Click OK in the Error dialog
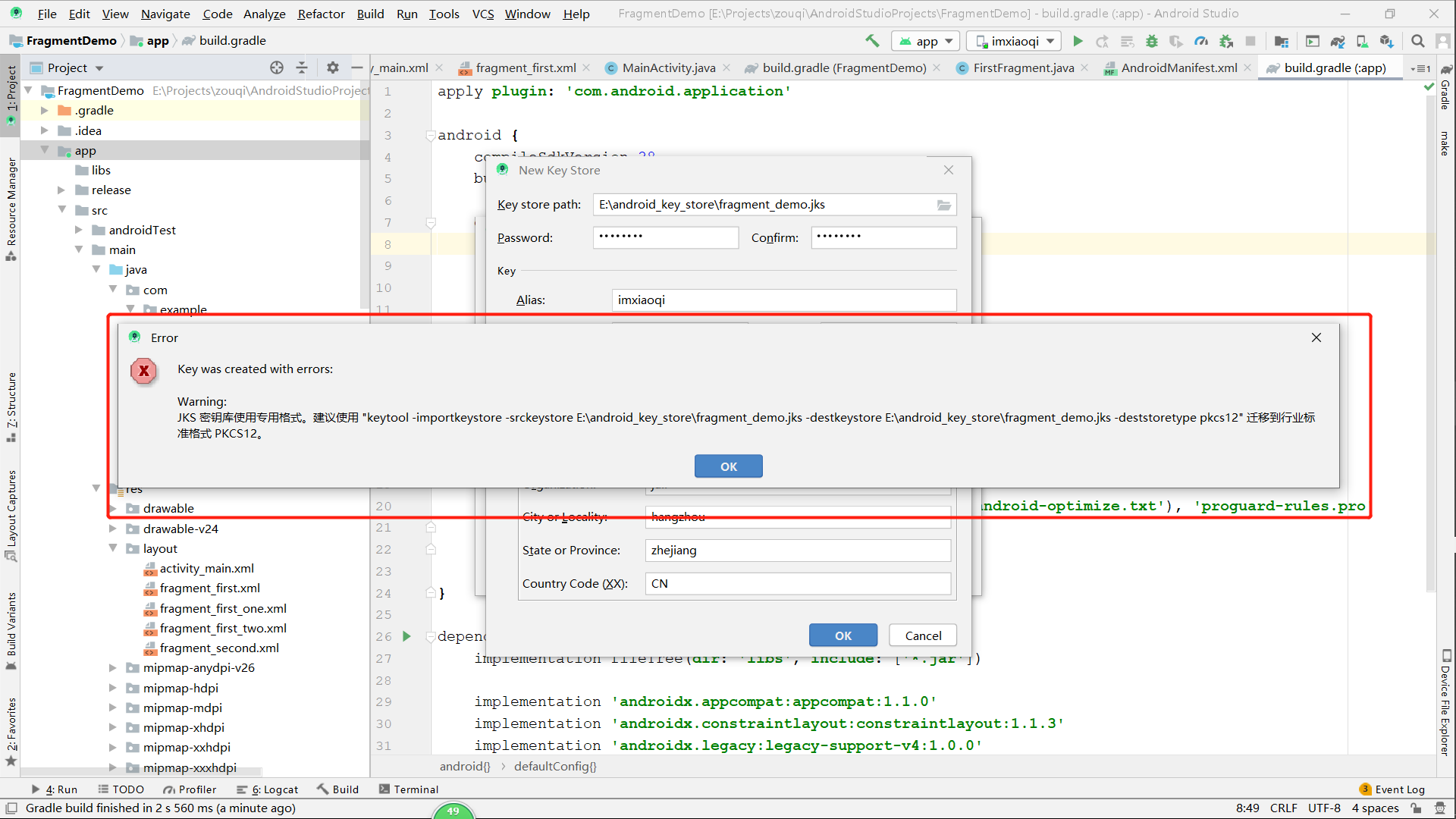Screen dimensions: 1456x819 [728, 466]
